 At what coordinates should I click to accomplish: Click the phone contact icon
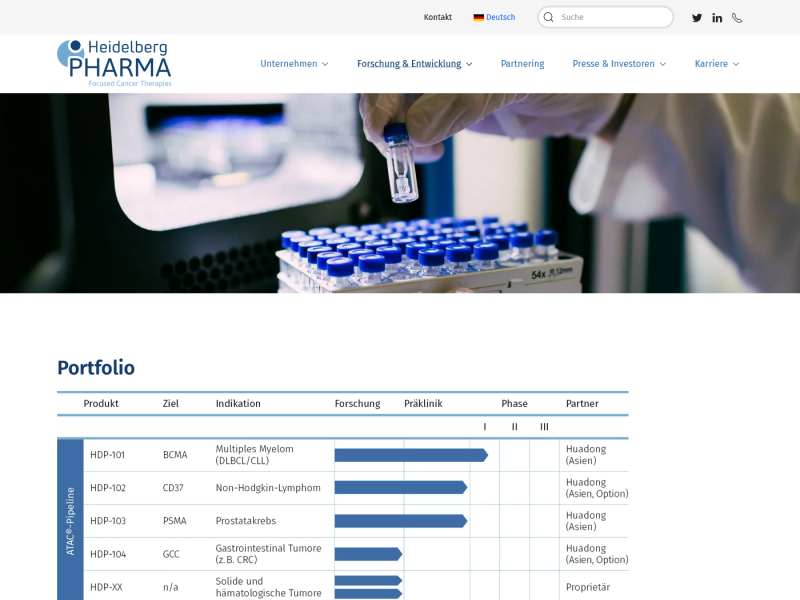[x=737, y=18]
